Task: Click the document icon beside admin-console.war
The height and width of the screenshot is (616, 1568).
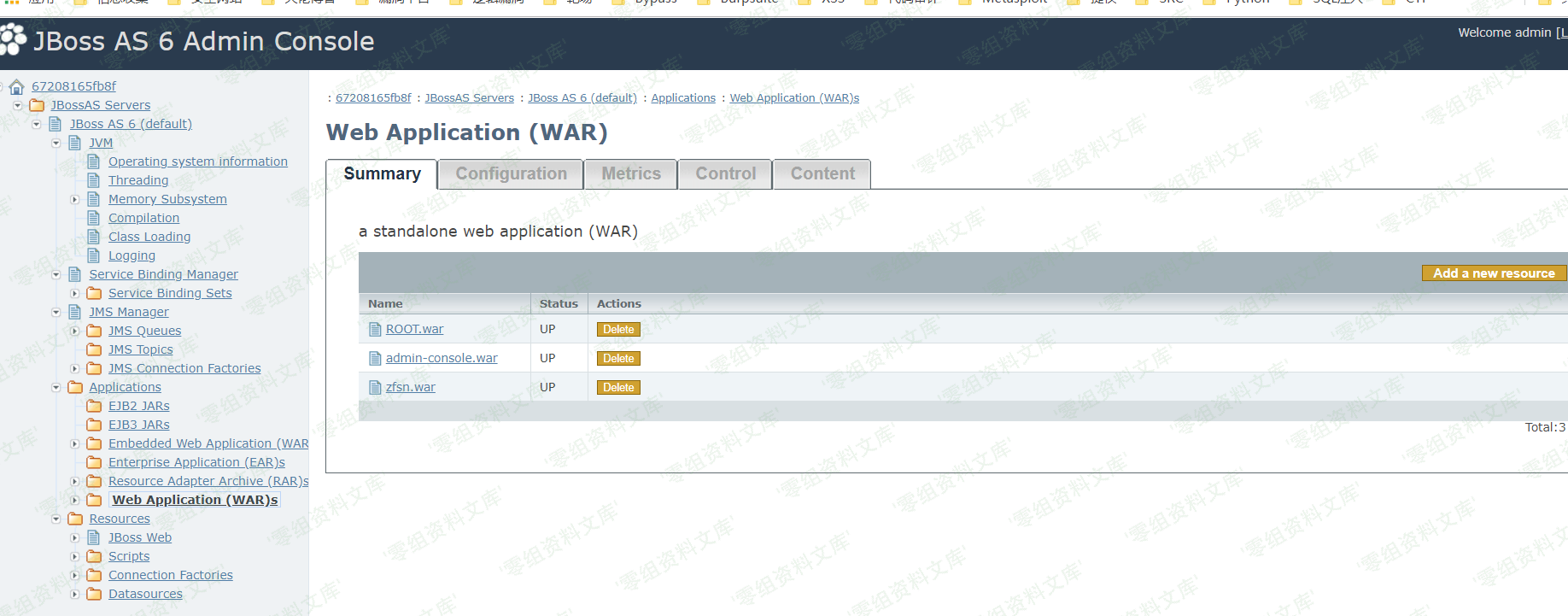Action: pos(375,358)
